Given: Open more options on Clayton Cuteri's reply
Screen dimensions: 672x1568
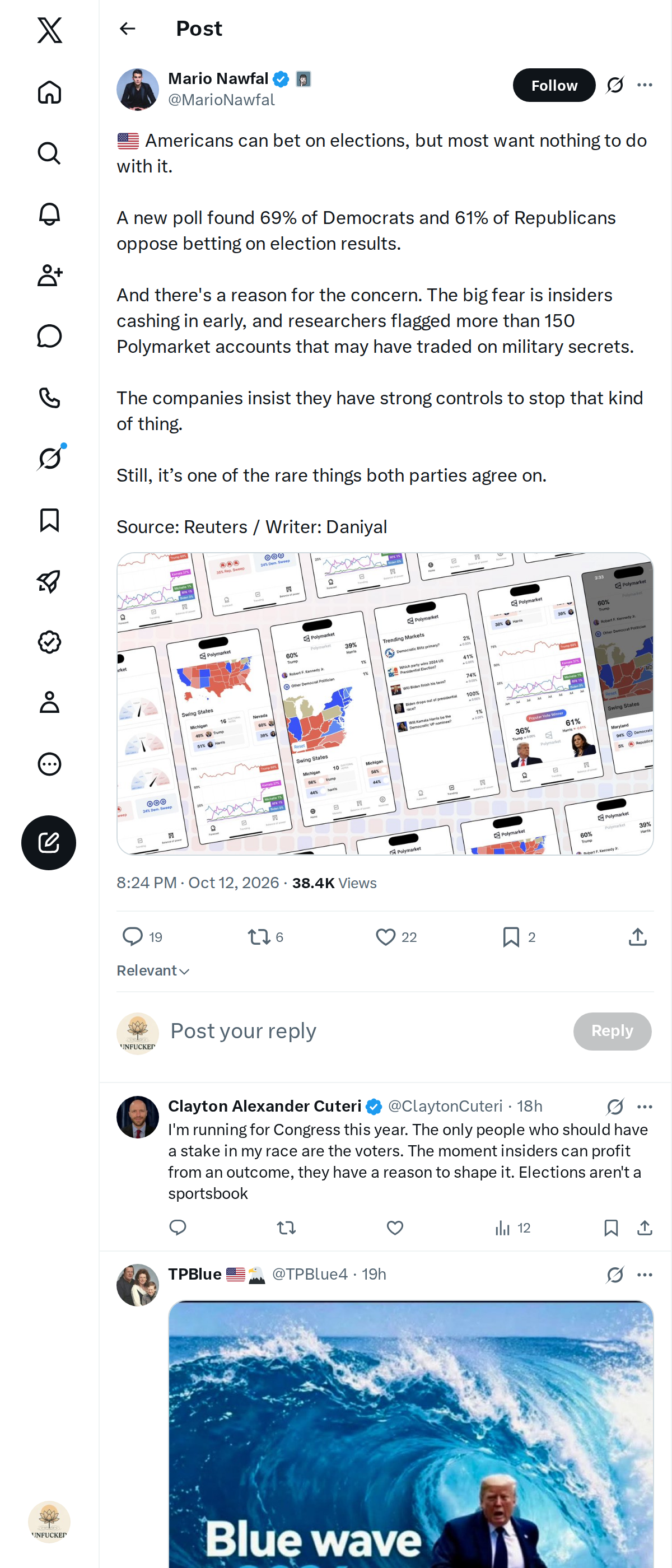Looking at the screenshot, I should [x=645, y=1107].
